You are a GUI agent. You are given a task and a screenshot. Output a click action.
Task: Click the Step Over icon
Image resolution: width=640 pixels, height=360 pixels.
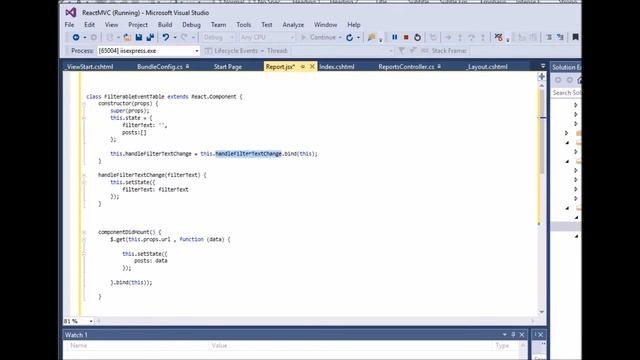(x=471, y=38)
